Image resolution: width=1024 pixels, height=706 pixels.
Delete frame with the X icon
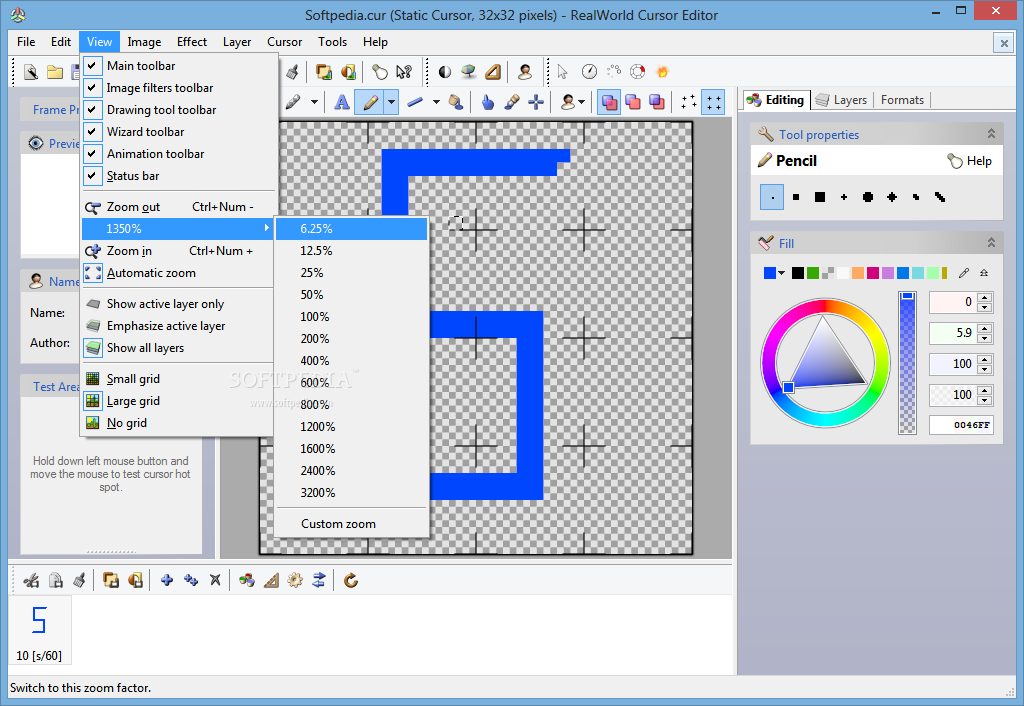(215, 580)
